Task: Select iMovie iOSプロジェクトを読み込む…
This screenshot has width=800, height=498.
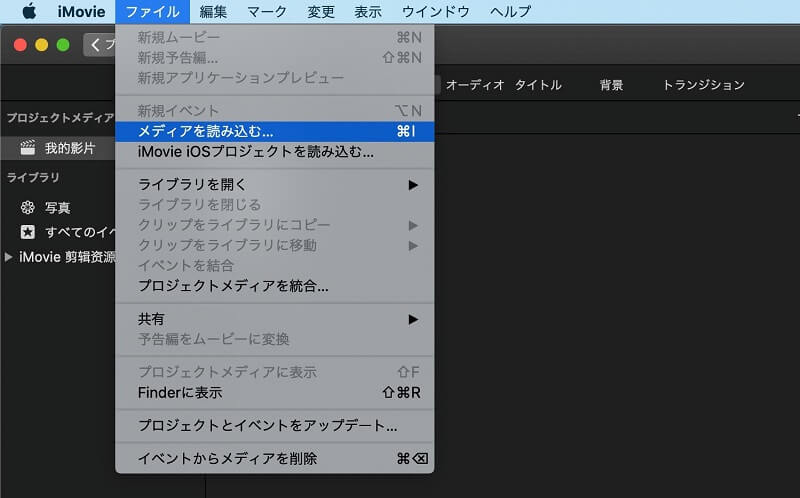Action: [x=275, y=152]
